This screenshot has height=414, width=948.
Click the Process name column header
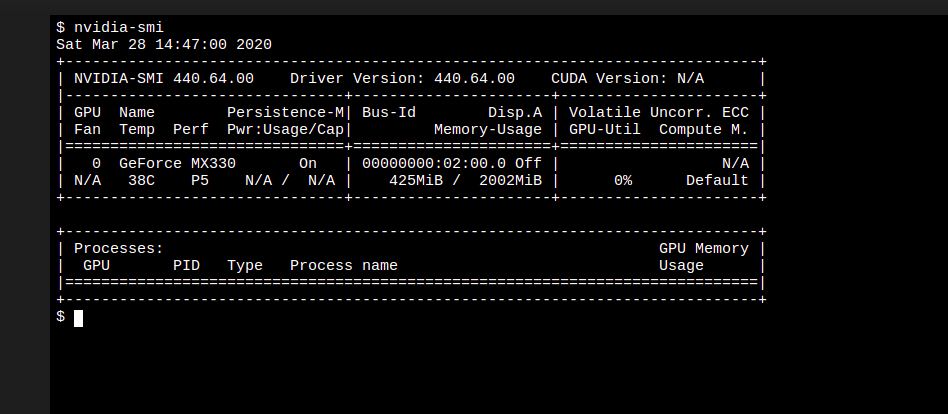344,265
